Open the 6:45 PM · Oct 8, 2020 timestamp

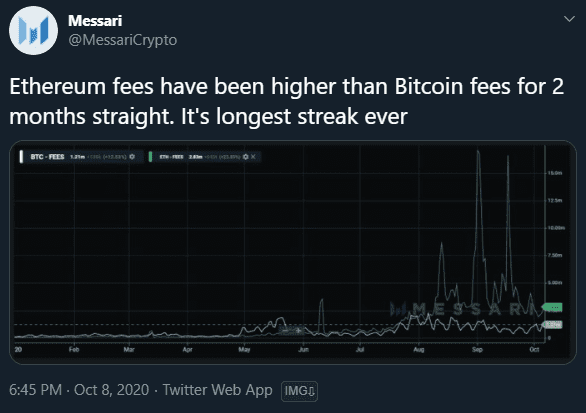click(x=79, y=390)
